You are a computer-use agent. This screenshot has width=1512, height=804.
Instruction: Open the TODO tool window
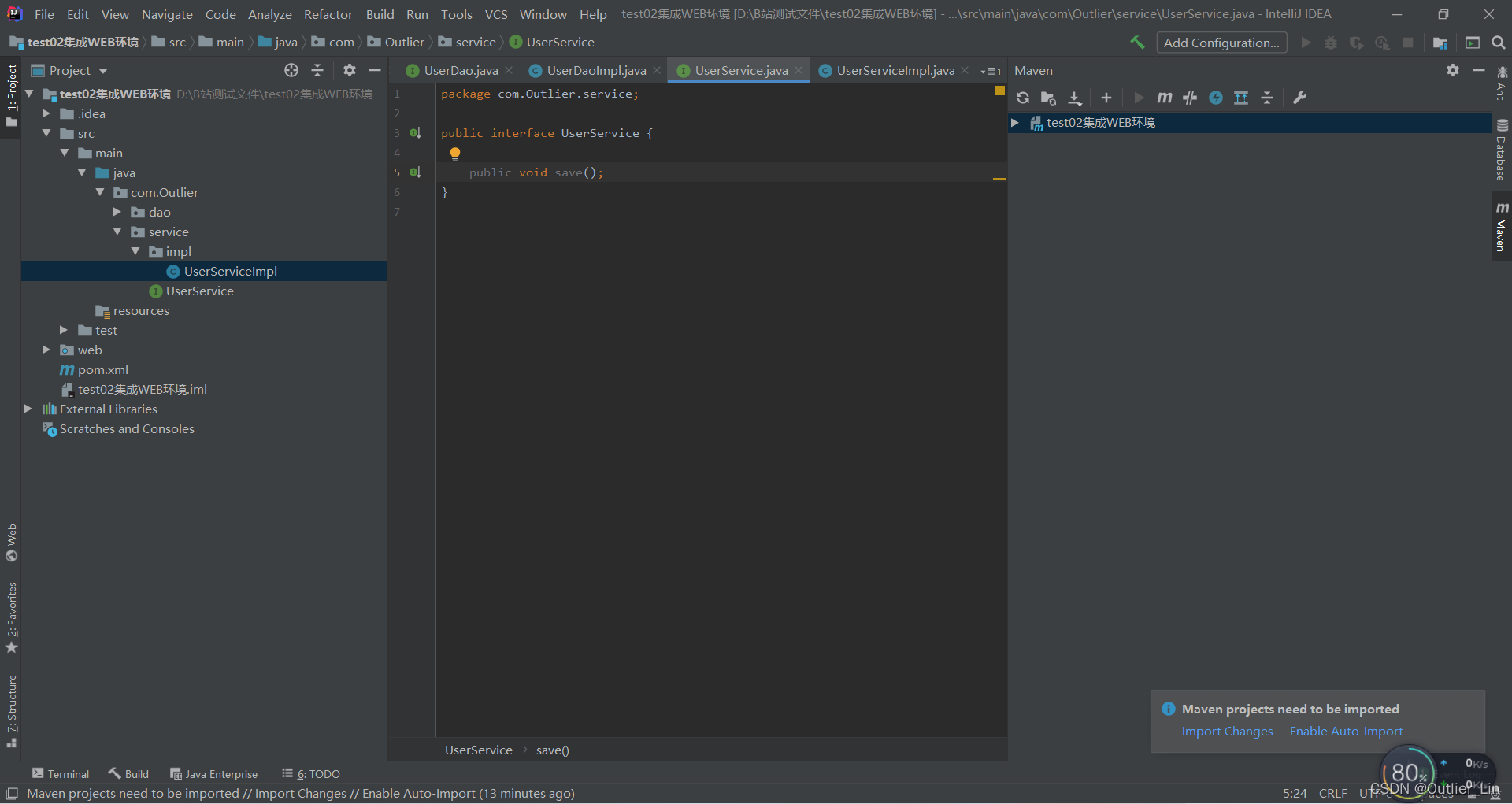312,774
